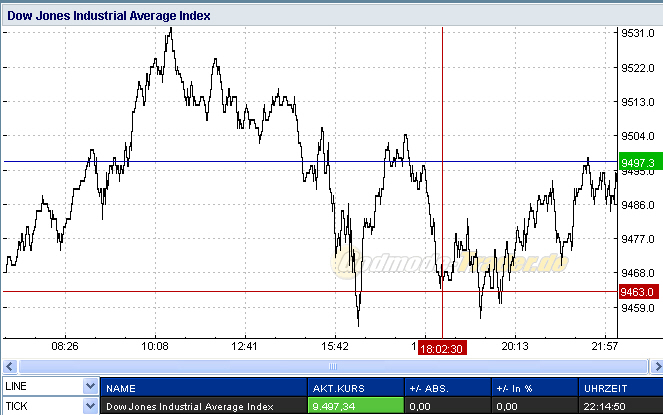Click the +/- ABS. column header

(x=448, y=388)
